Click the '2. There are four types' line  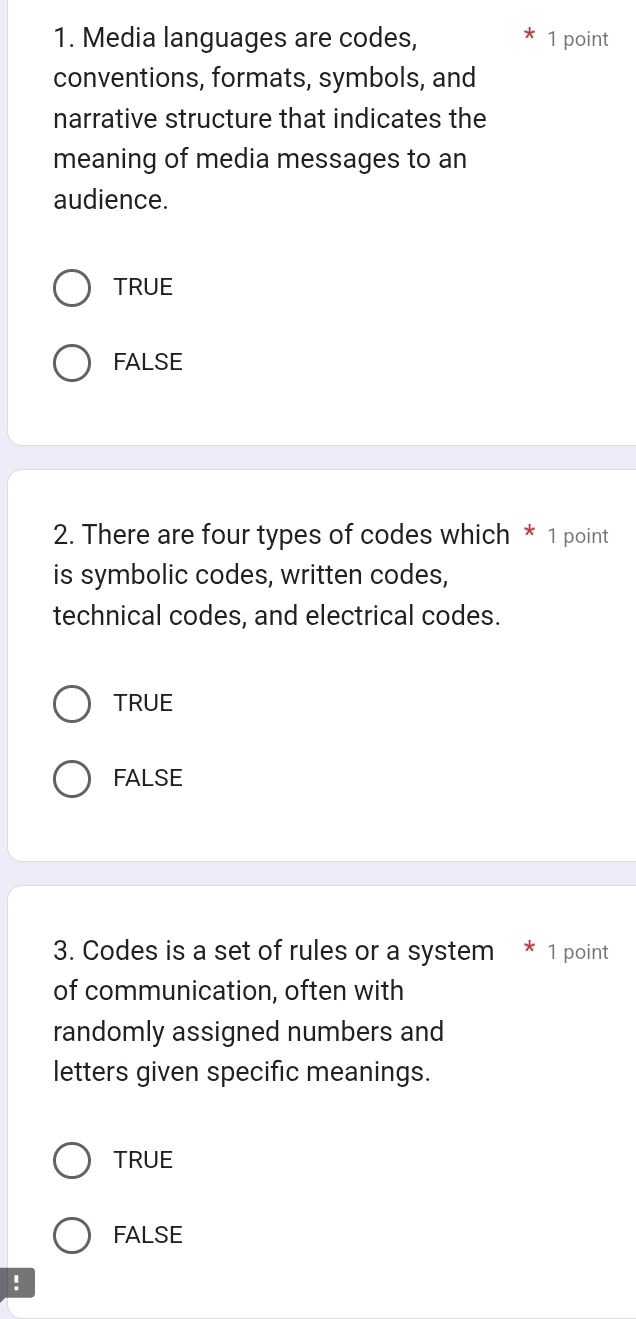pos(282,535)
